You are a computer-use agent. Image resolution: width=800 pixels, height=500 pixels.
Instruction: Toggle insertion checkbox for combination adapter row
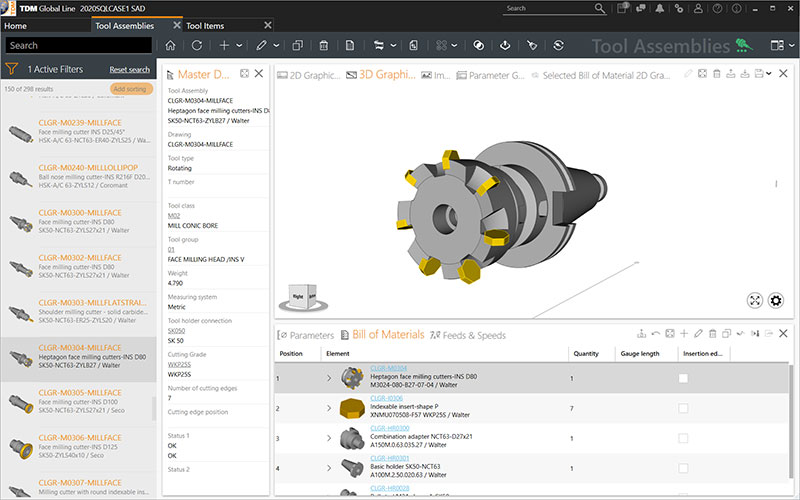(x=683, y=438)
